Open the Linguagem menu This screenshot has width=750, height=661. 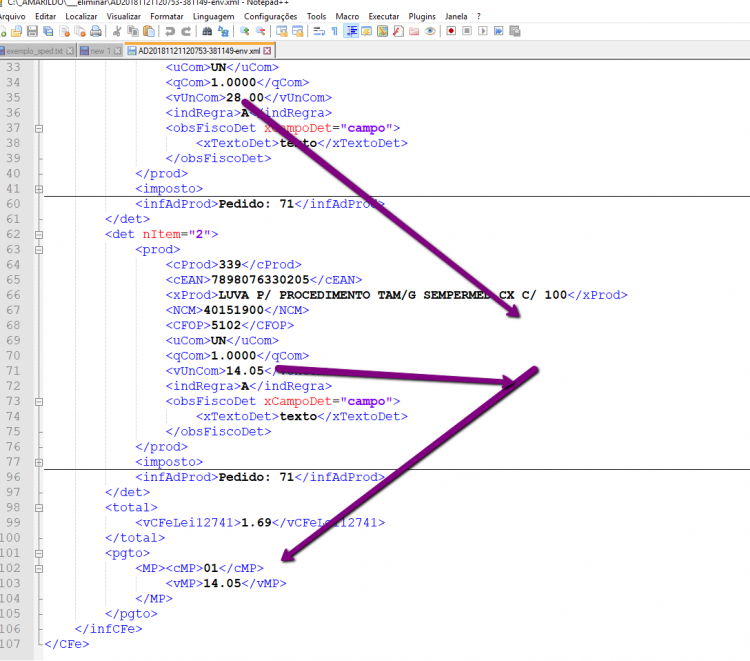(x=213, y=16)
